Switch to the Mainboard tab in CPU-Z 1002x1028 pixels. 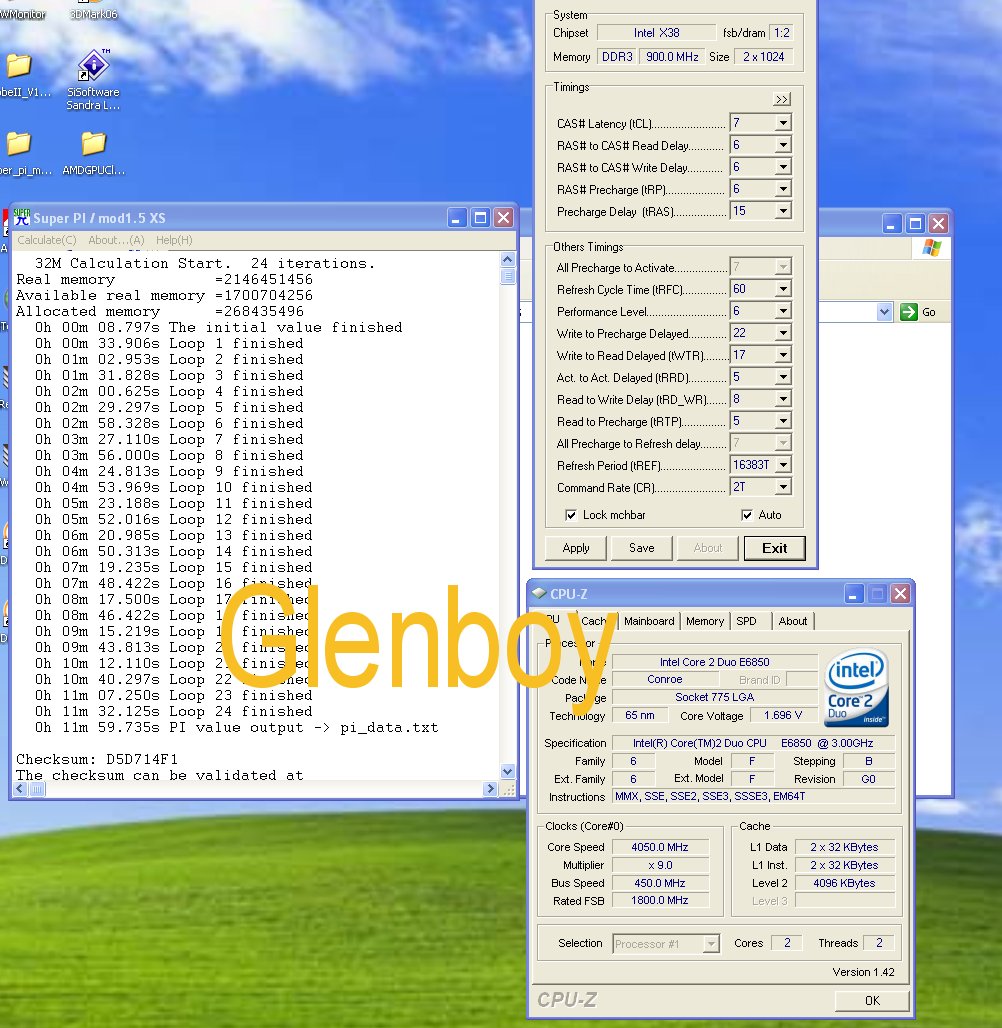click(x=649, y=621)
